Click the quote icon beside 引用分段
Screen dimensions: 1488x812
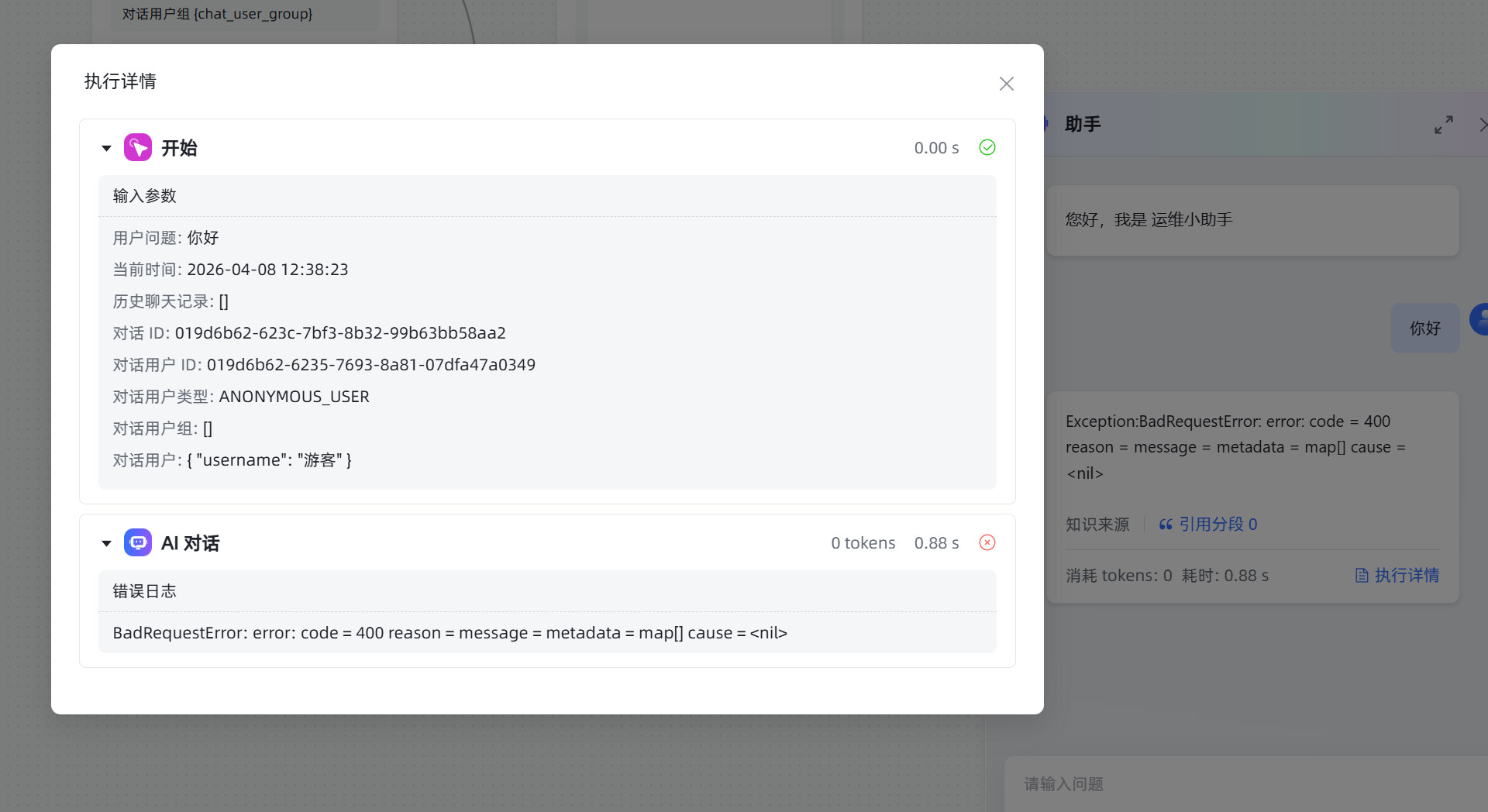coord(1165,525)
